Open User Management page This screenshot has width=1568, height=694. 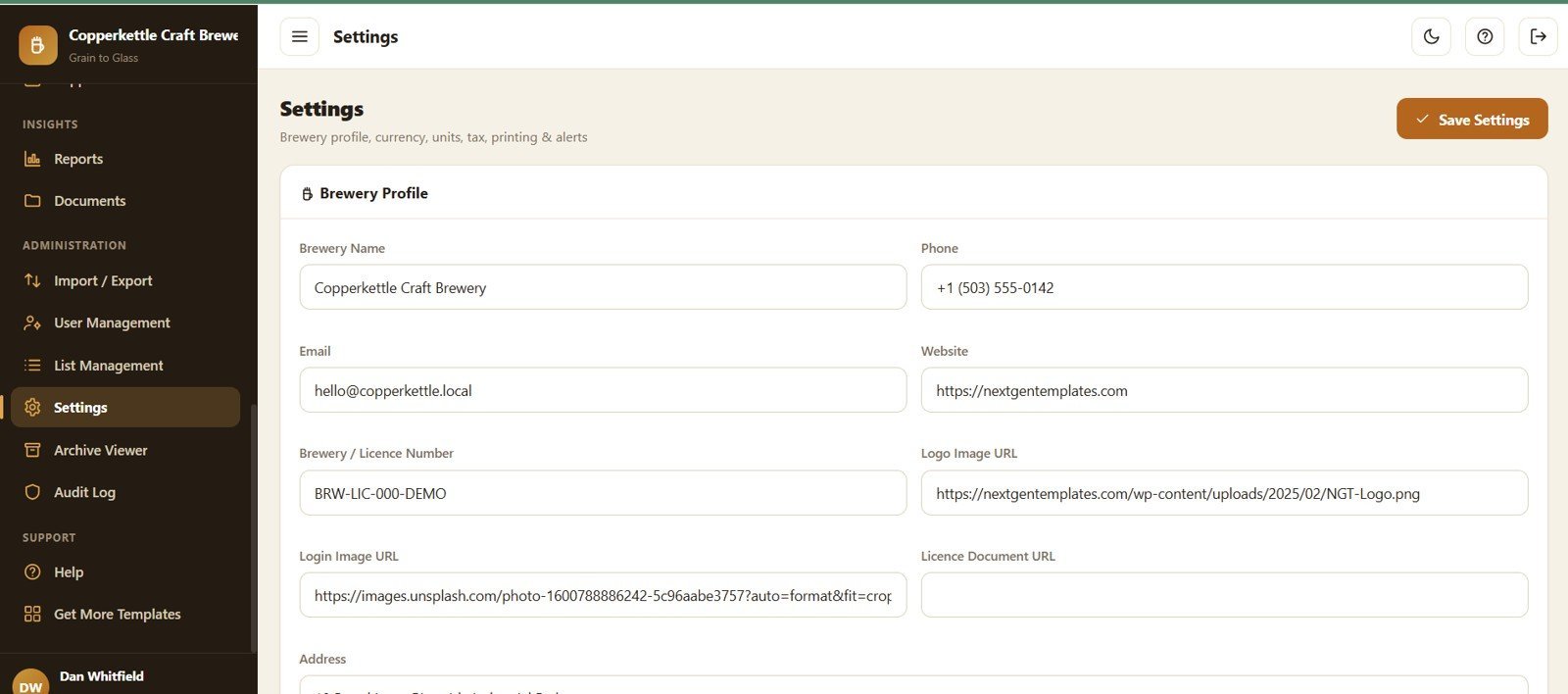pyautogui.click(x=125, y=322)
